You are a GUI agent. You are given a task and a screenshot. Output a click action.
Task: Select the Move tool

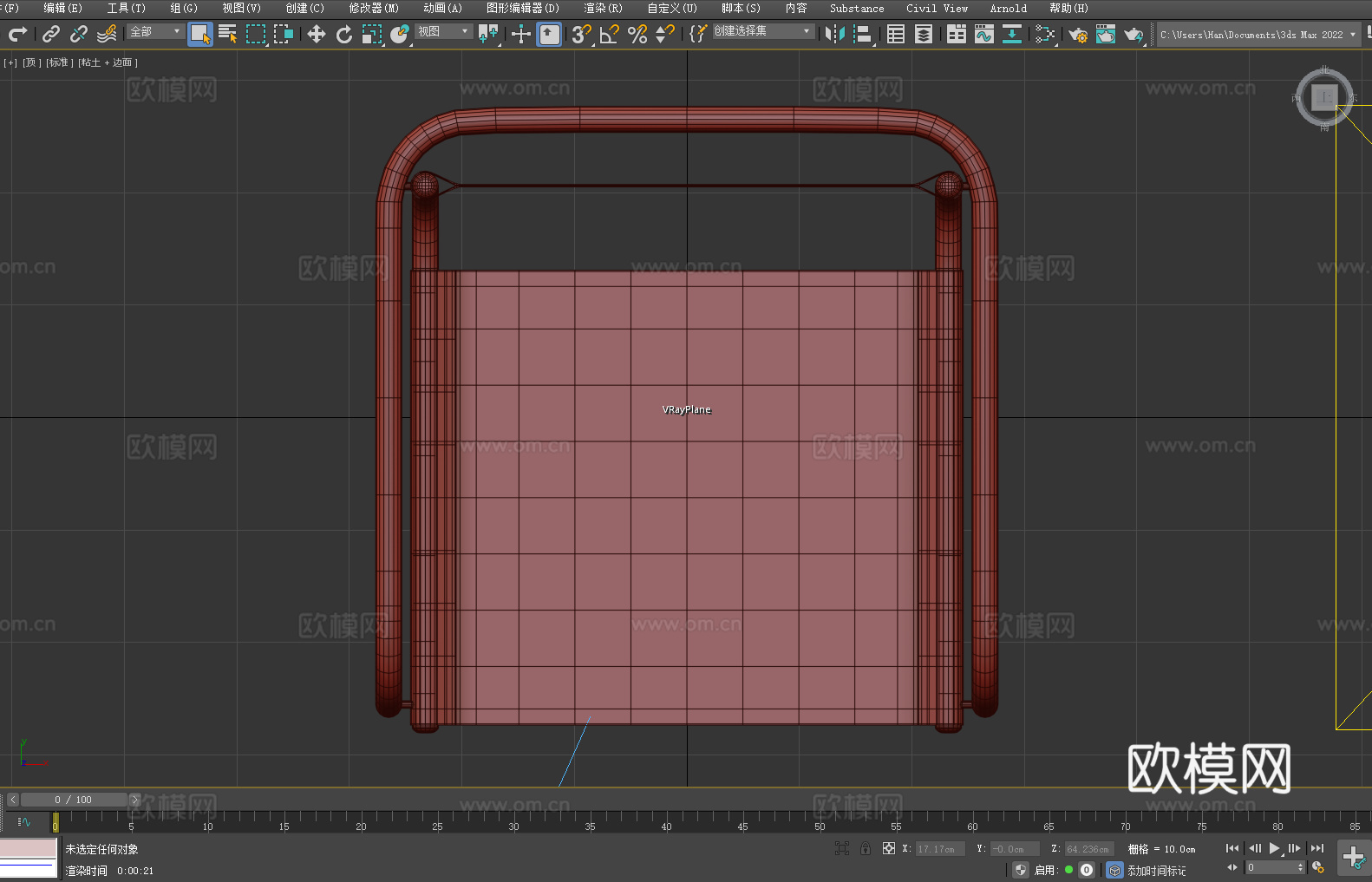coord(317,34)
